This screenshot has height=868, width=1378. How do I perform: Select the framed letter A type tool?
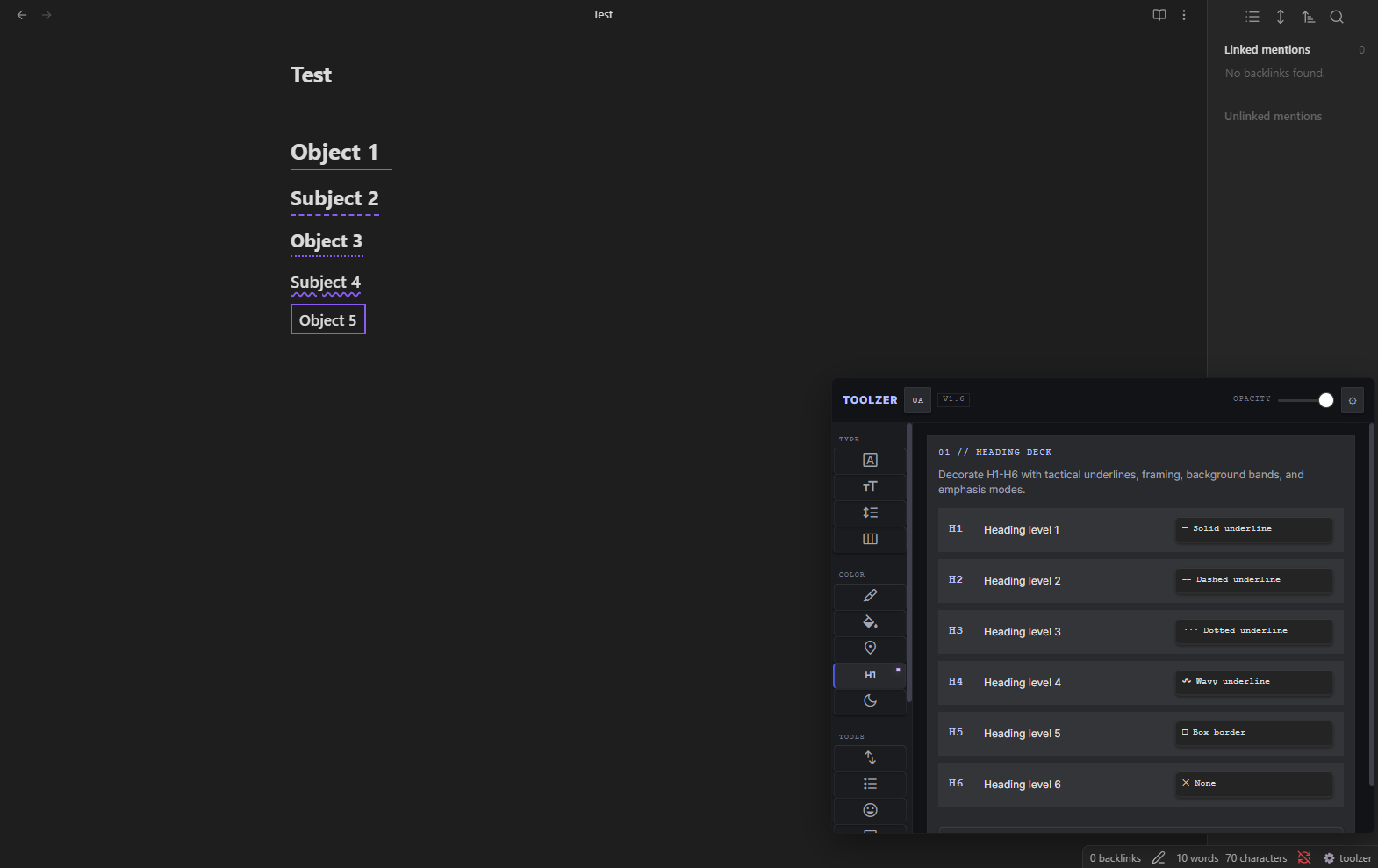pos(870,460)
